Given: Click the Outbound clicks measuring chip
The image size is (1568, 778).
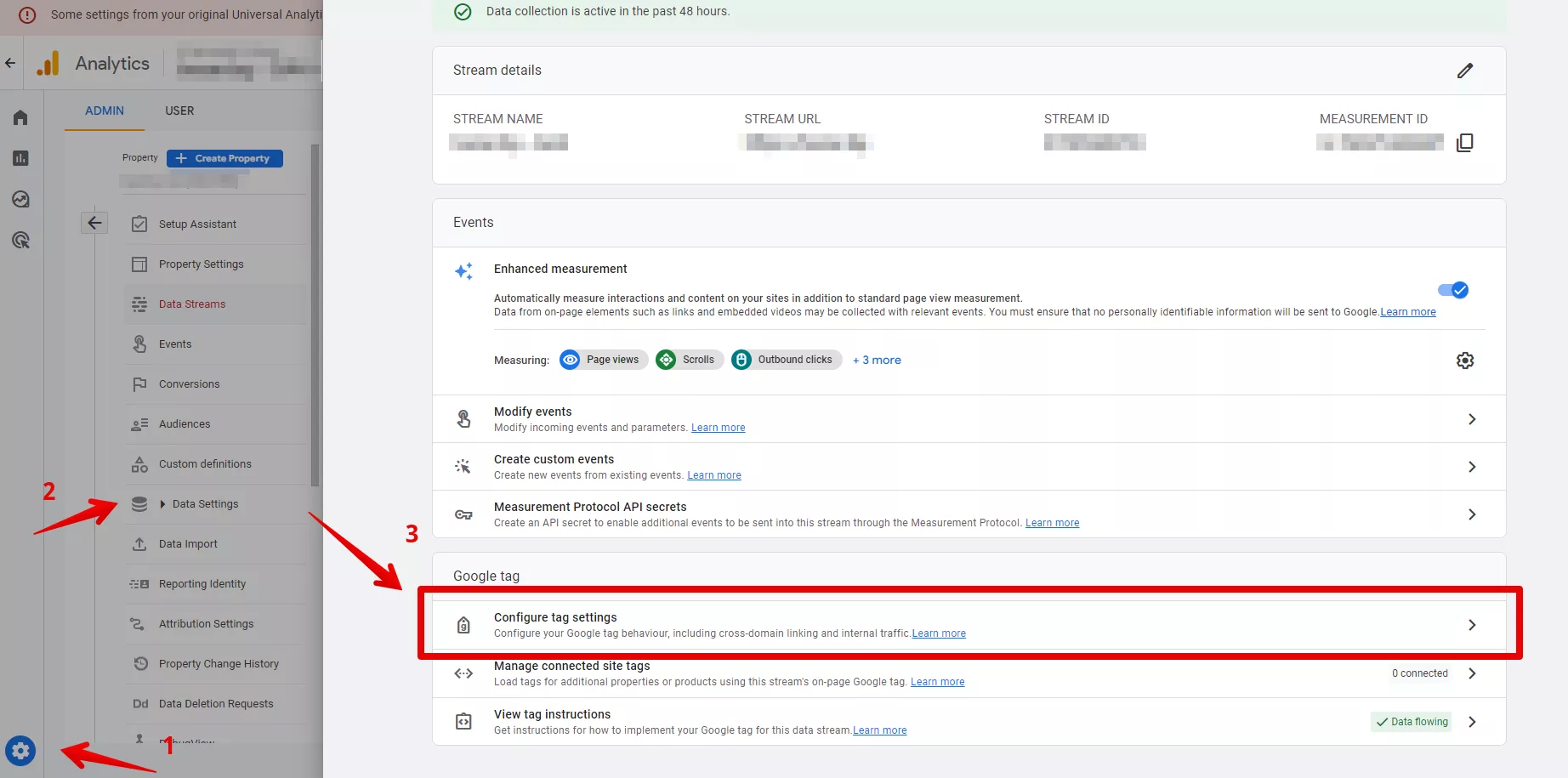Looking at the screenshot, I should tap(787, 360).
